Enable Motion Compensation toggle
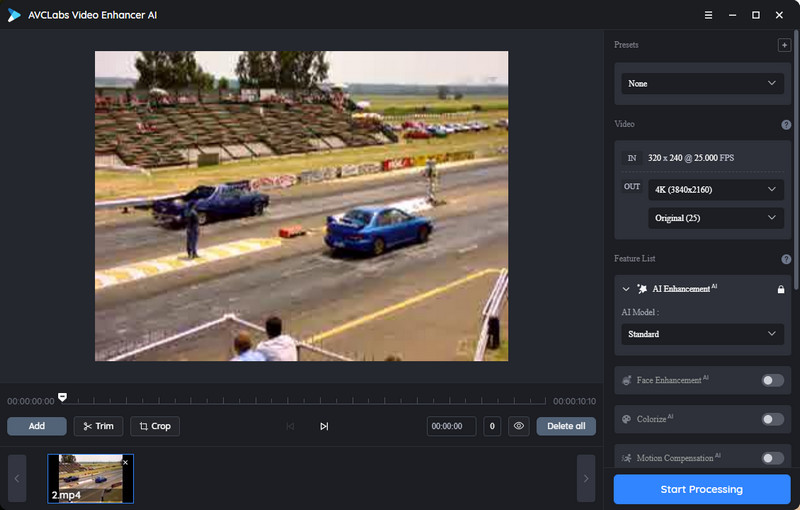The width and height of the screenshot is (800, 510). point(772,458)
